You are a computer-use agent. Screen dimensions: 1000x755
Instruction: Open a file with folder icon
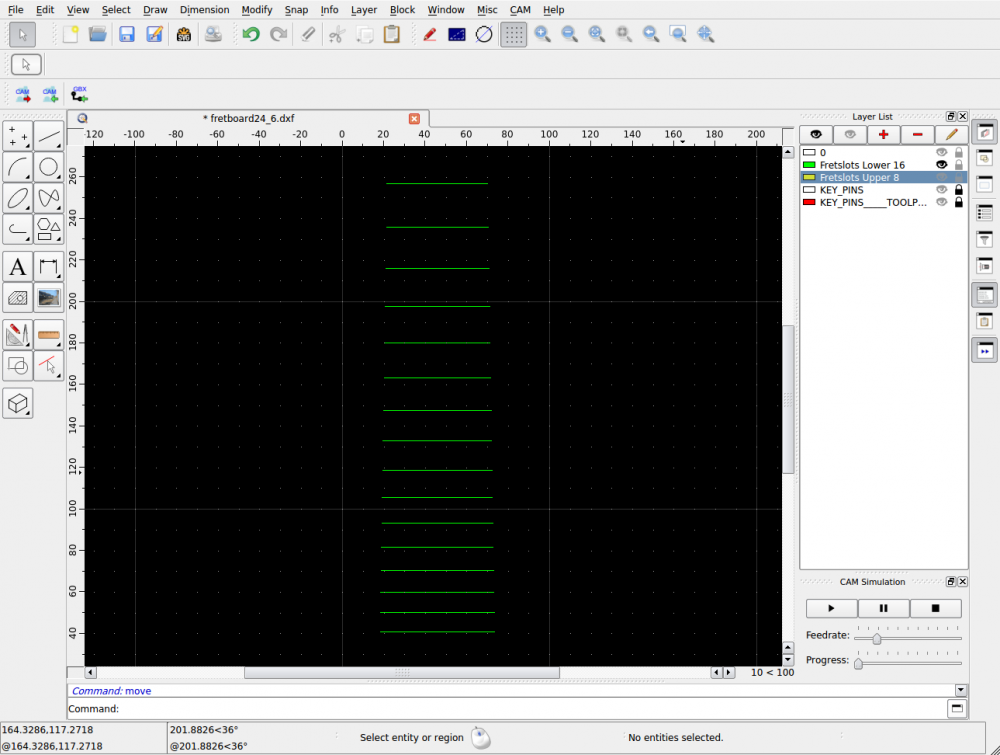[x=98, y=34]
